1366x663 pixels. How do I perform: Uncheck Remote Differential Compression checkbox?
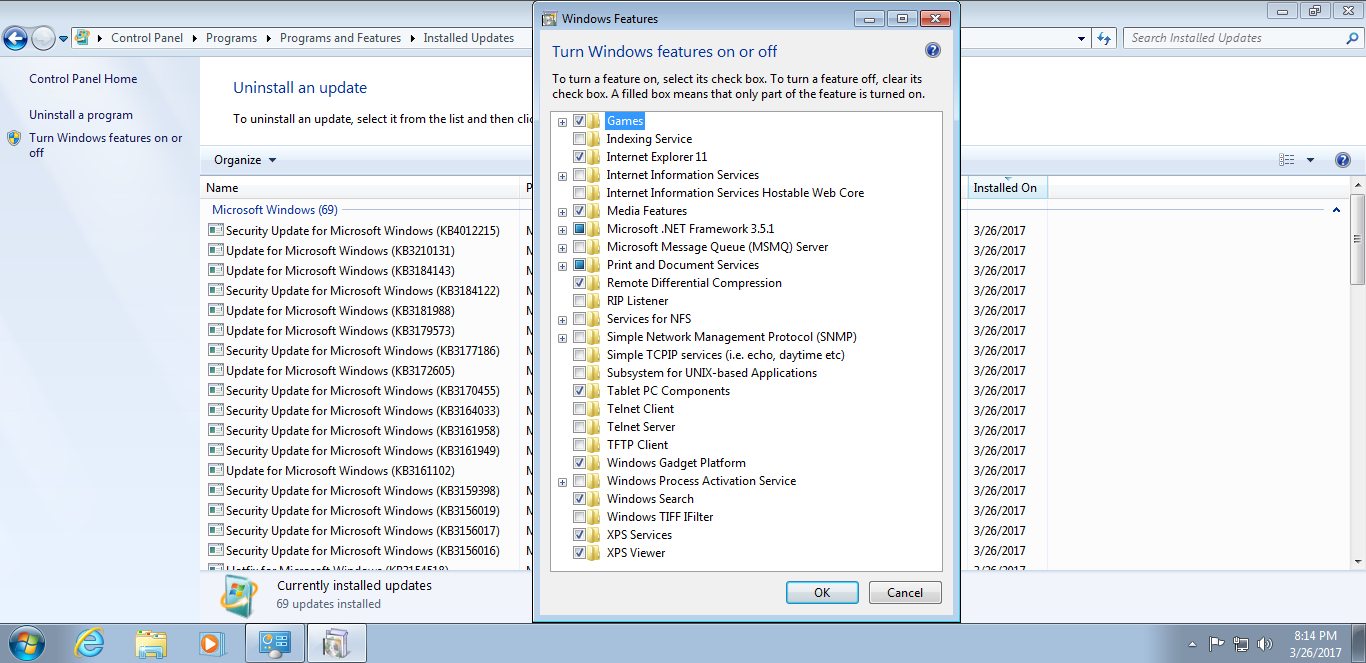pyautogui.click(x=579, y=283)
